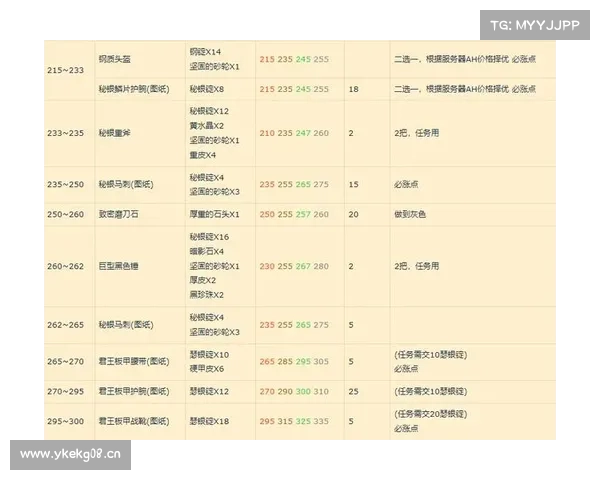Click the 做到灰色 note text
This screenshot has height=480, width=600.
[412, 214]
